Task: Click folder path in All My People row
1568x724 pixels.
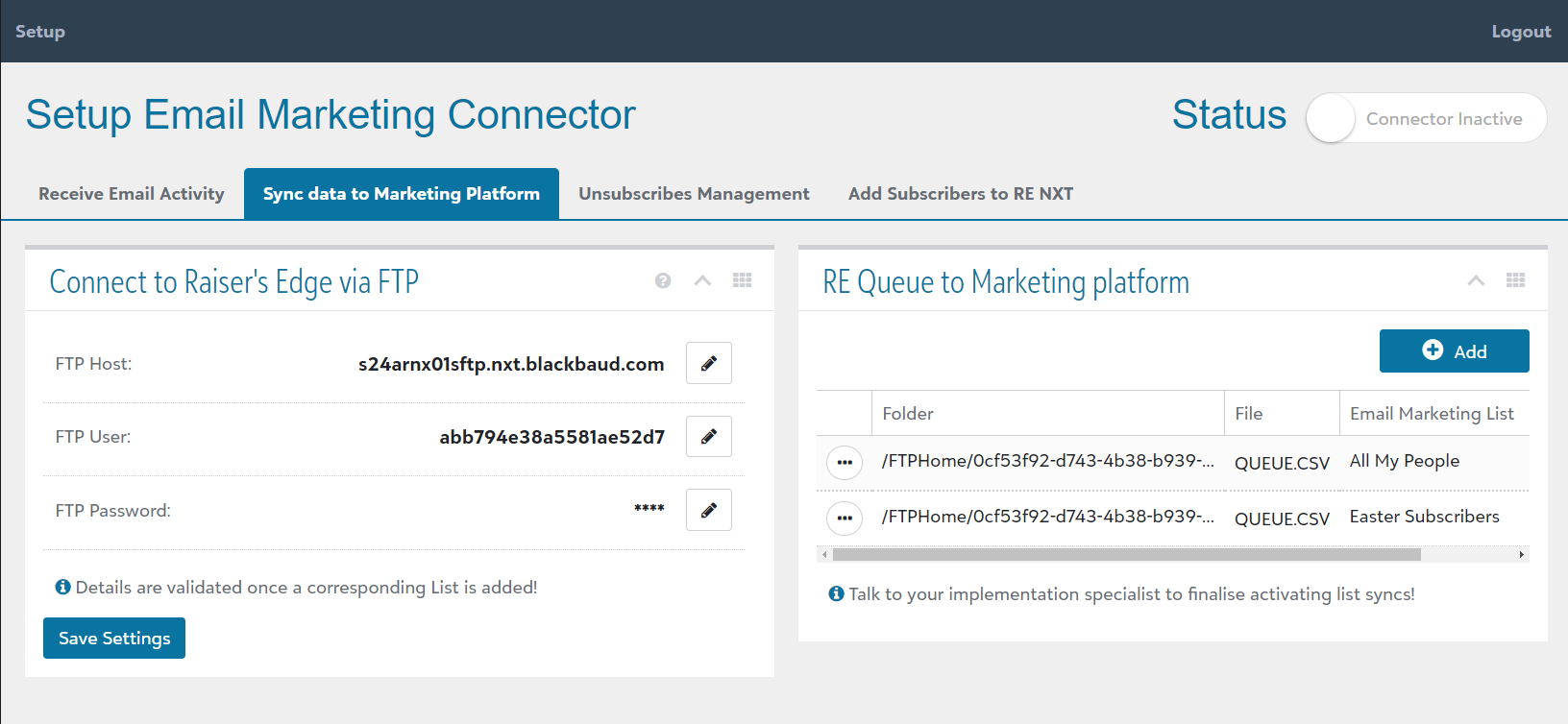Action: pos(1048,461)
